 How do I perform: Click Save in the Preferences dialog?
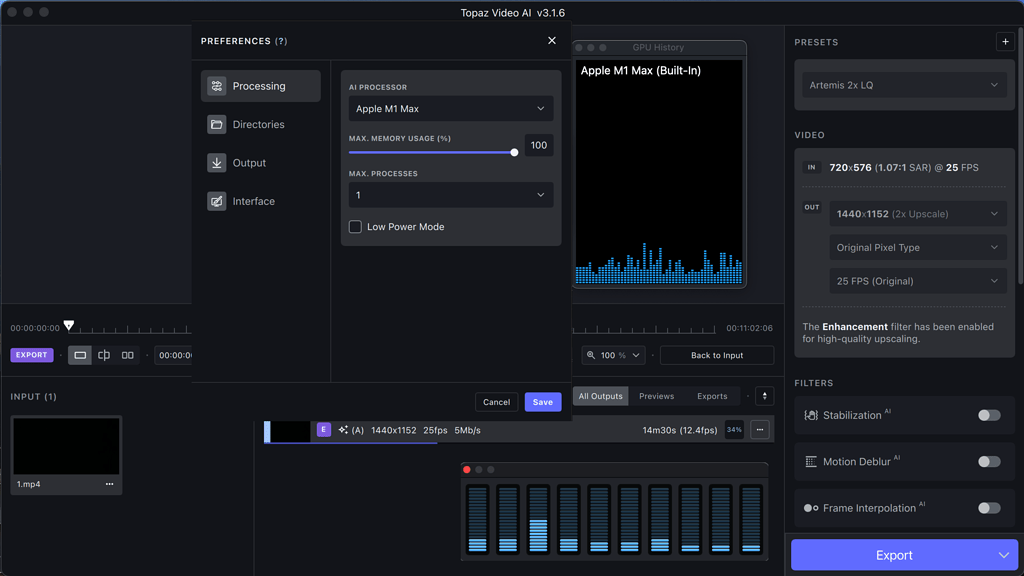542,402
